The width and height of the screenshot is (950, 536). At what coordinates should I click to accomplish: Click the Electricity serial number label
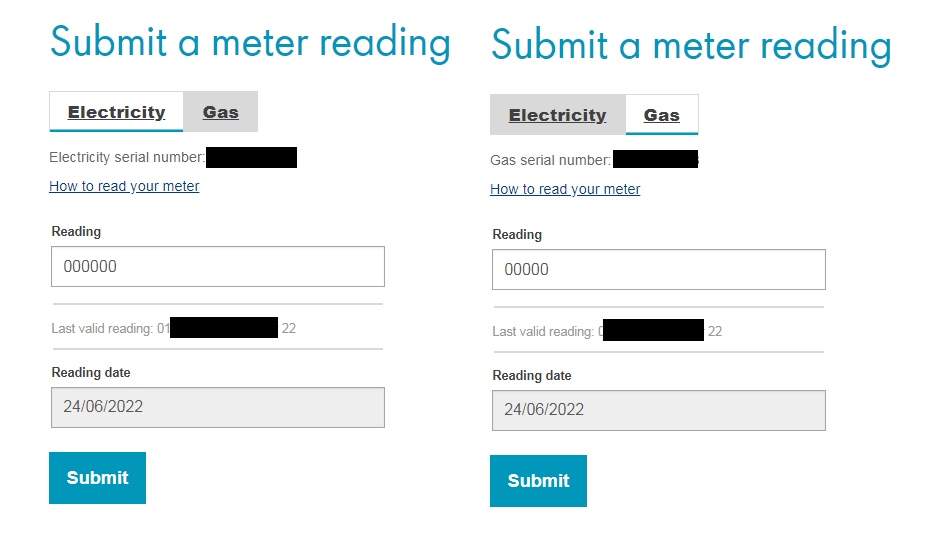pos(127,157)
